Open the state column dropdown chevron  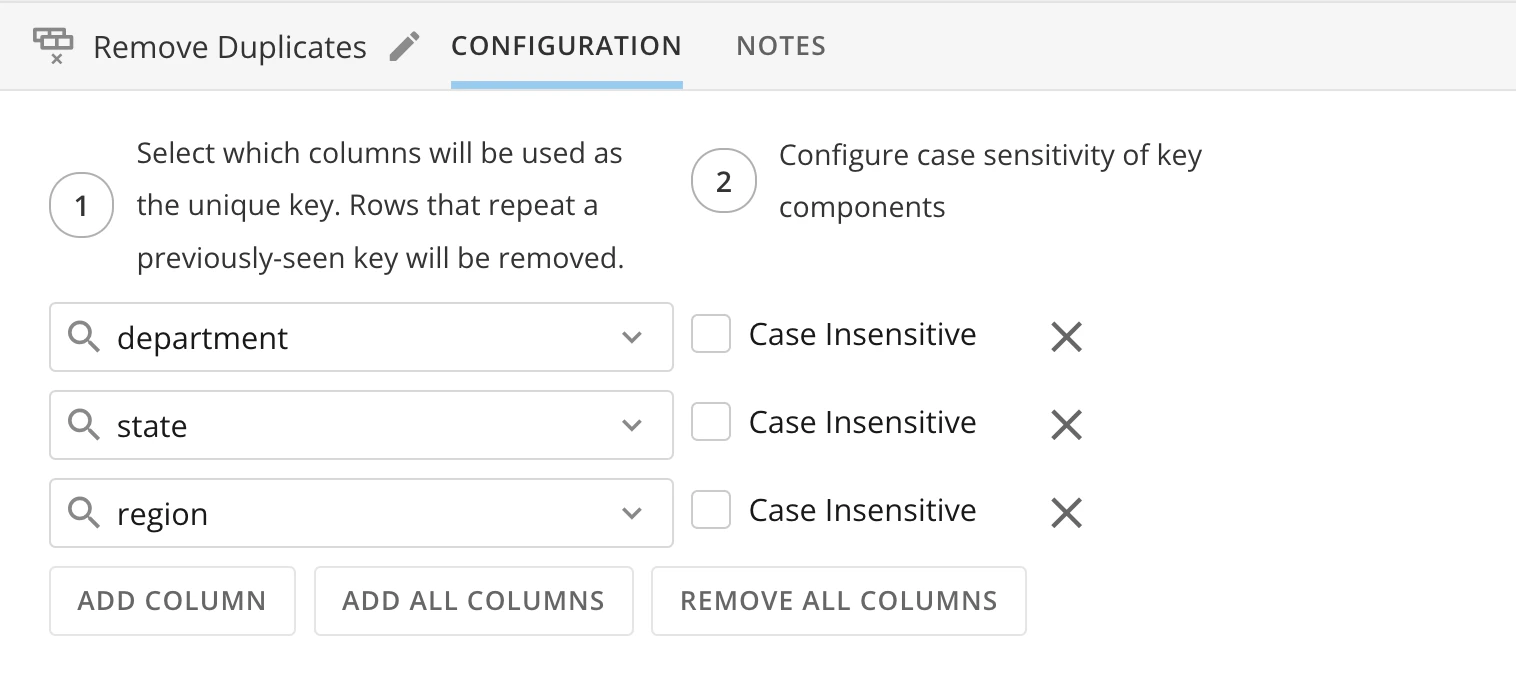[x=632, y=425]
